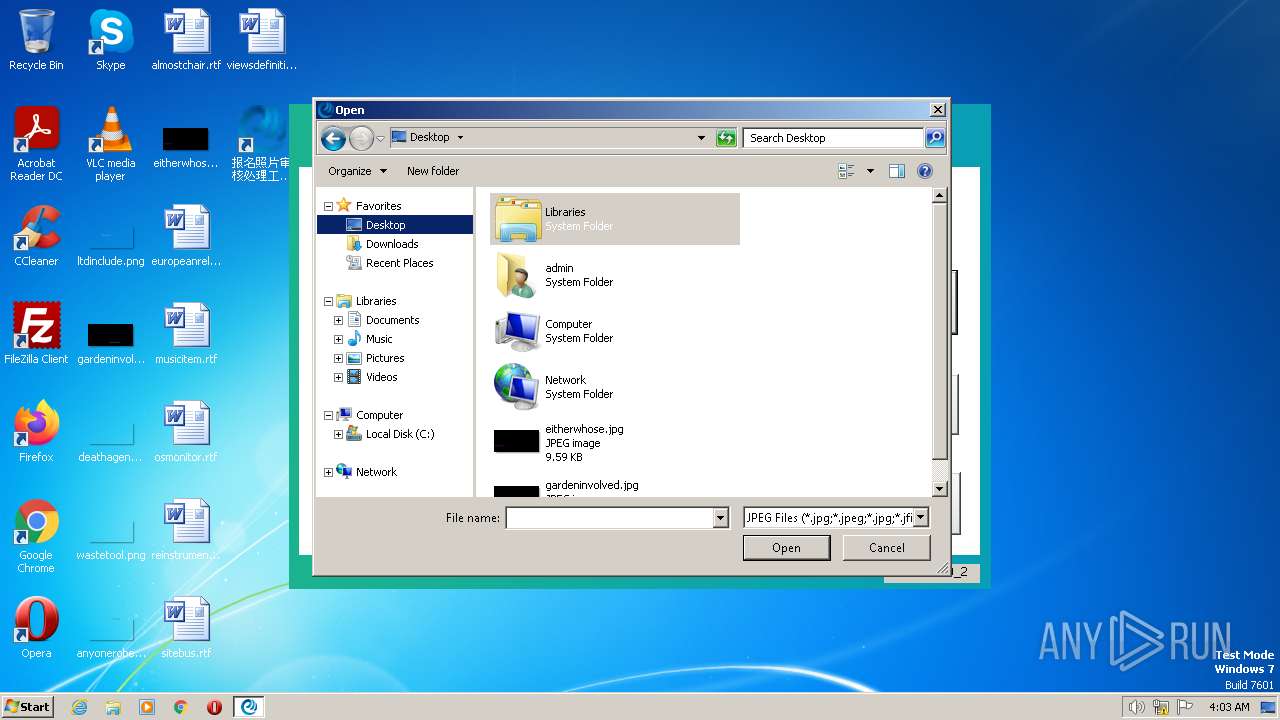
Task: Open the File name history dropdown
Action: [x=721, y=518]
